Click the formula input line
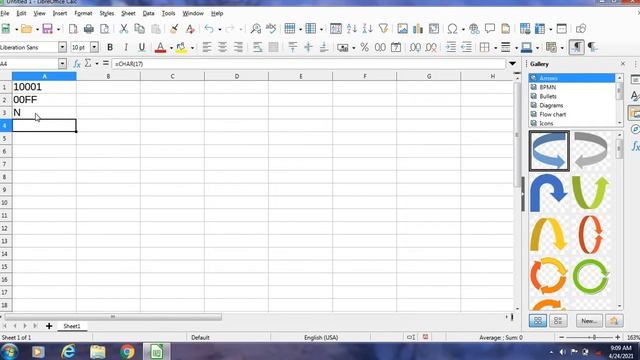 pyautogui.click(x=309, y=64)
